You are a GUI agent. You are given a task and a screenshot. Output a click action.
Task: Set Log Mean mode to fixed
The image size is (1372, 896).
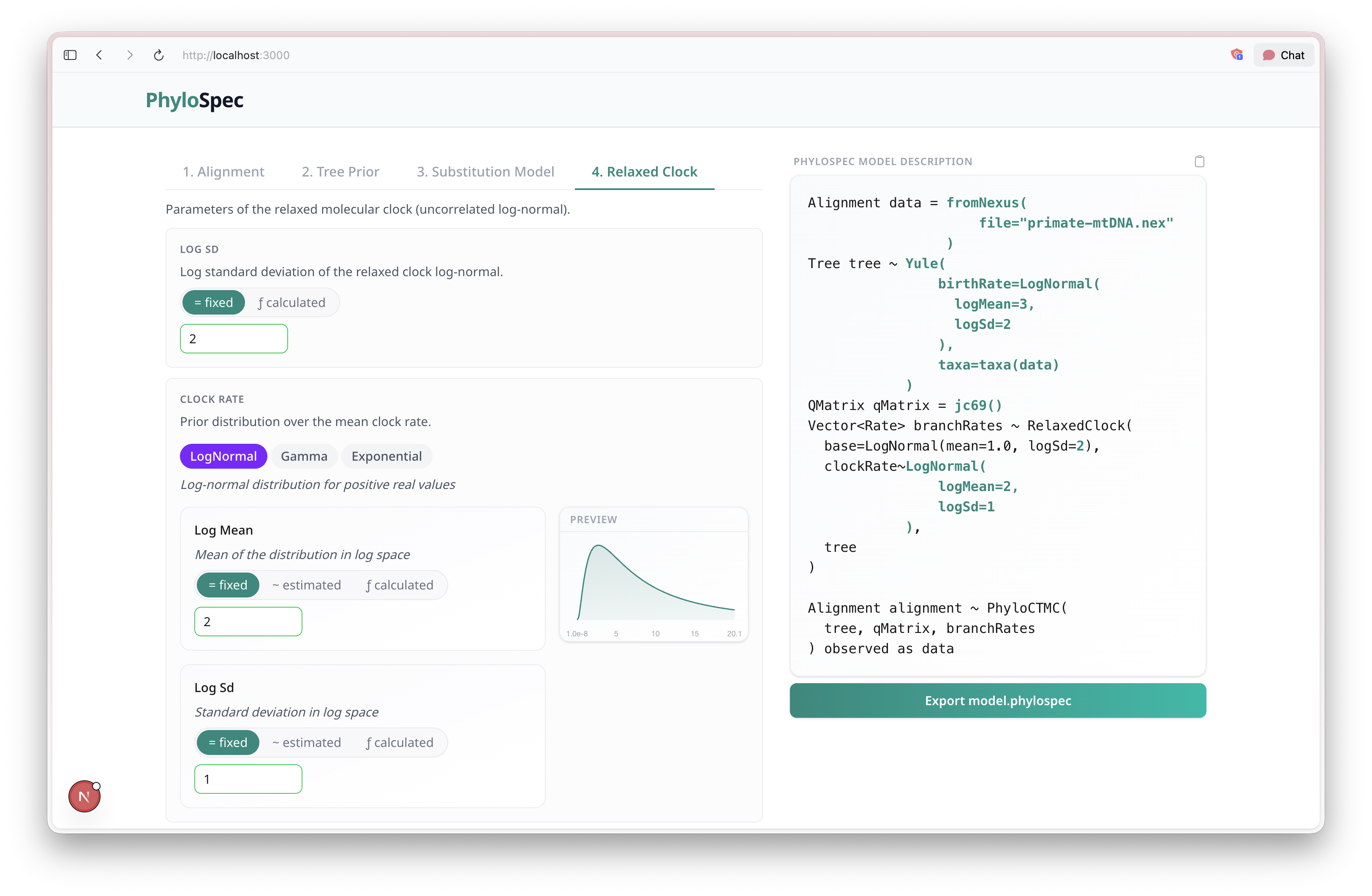[228, 585]
